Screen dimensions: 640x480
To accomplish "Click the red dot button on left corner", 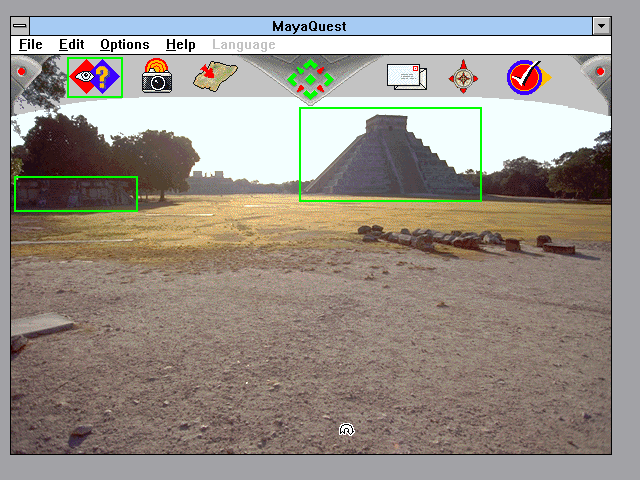I will pyautogui.click(x=22, y=71).
